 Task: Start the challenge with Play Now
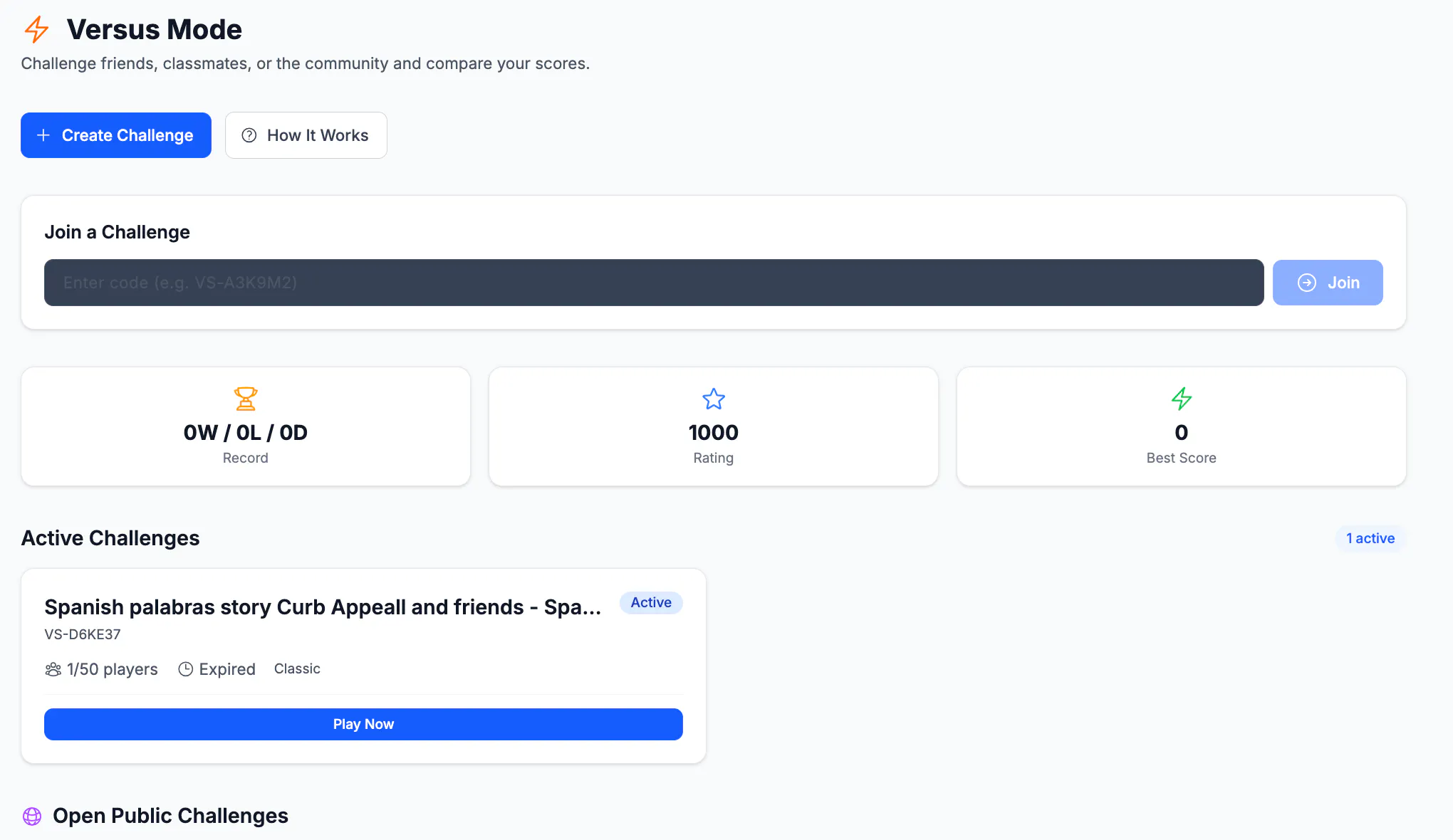coord(363,724)
